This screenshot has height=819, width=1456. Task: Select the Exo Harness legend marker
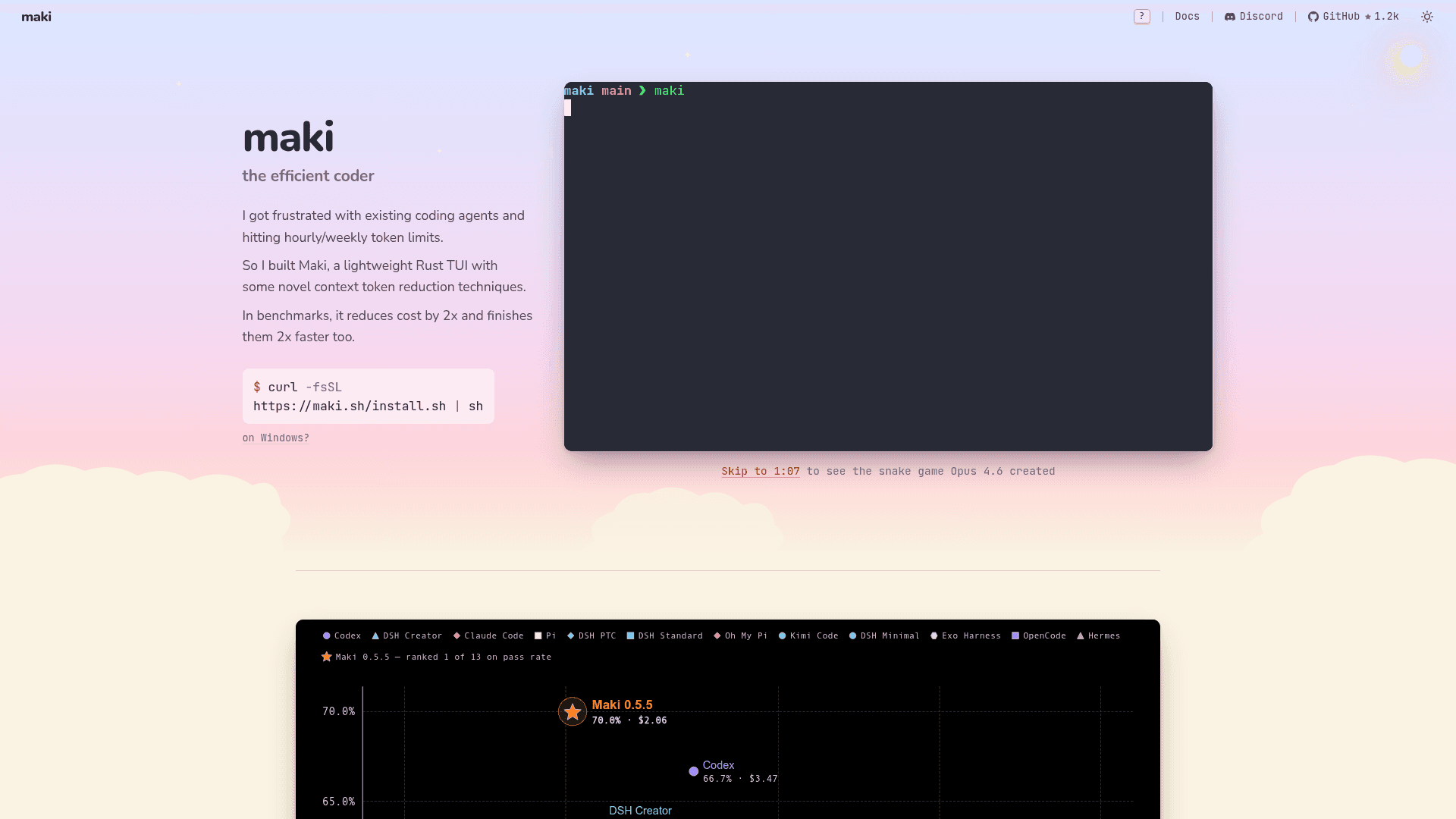(934, 636)
